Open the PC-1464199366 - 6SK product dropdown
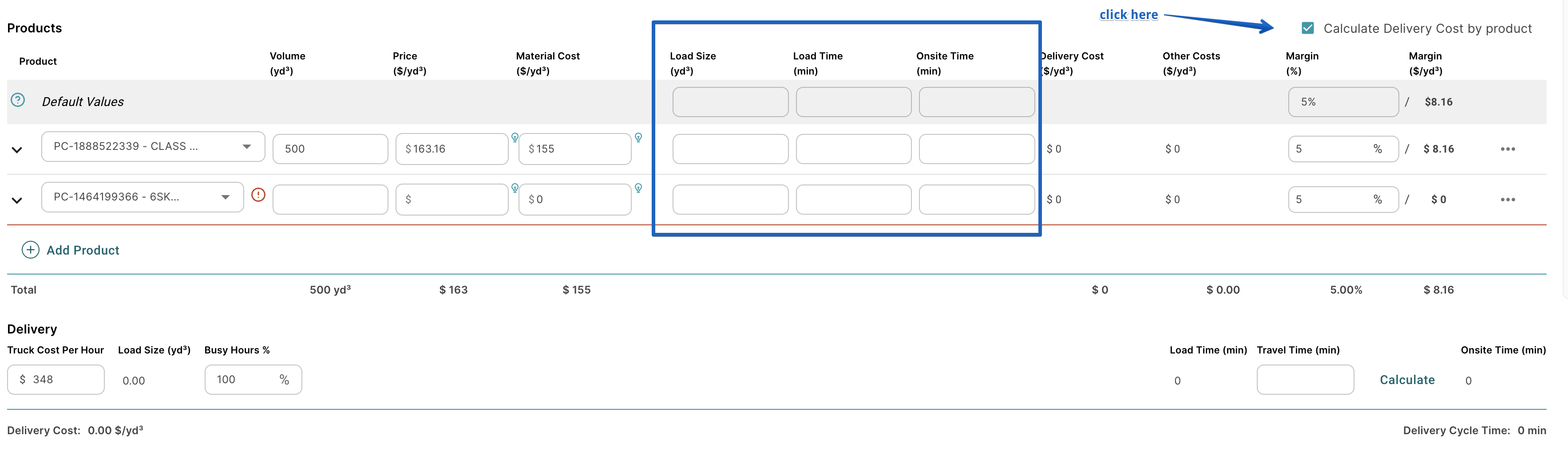 pos(142,197)
